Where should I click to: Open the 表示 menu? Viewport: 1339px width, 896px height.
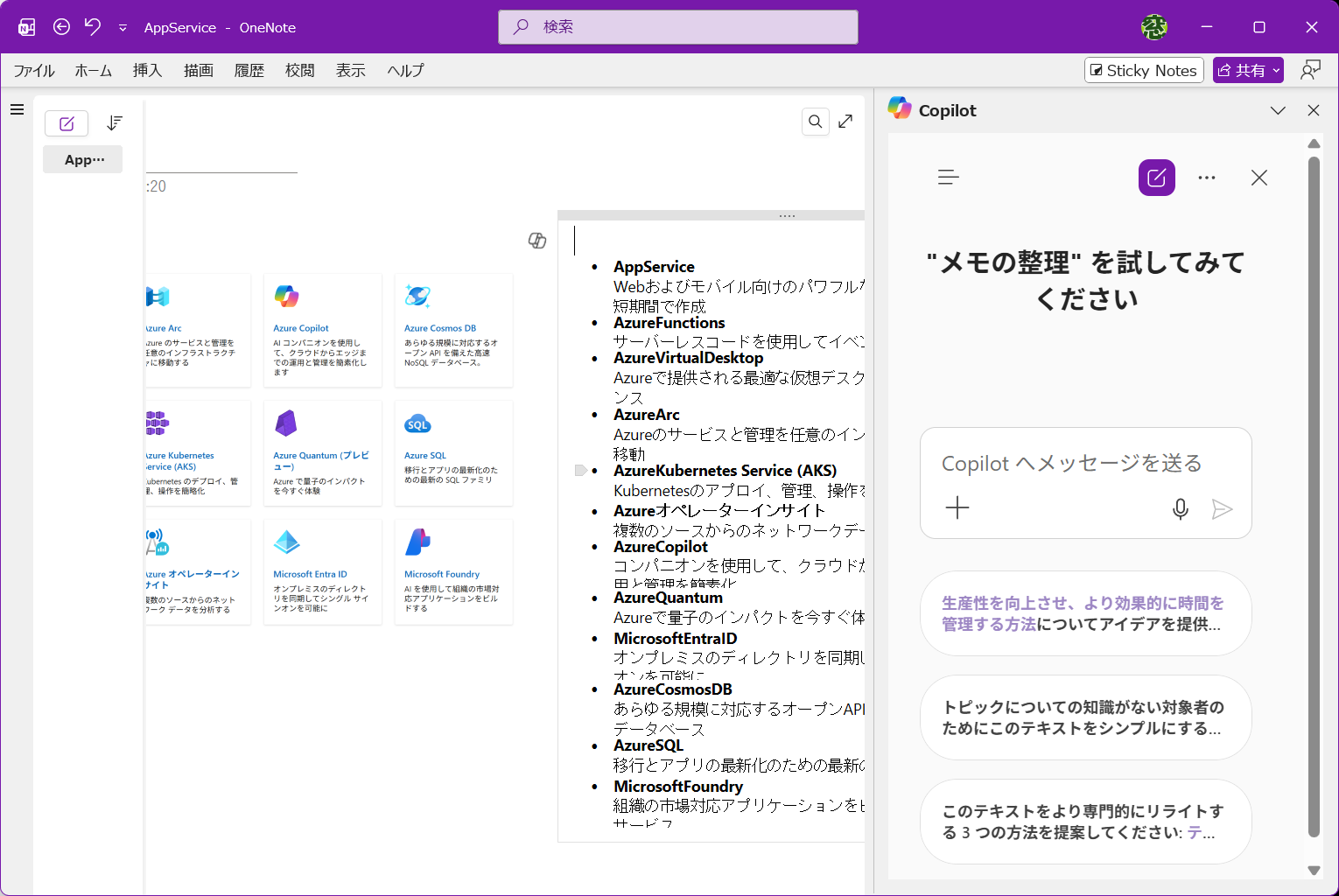349,70
